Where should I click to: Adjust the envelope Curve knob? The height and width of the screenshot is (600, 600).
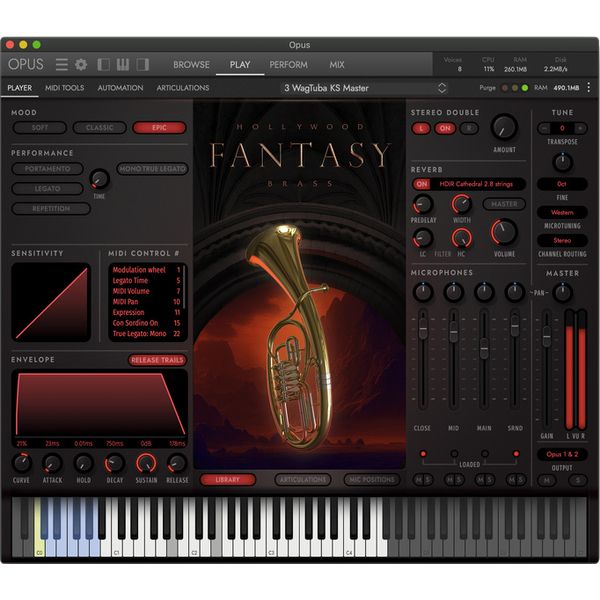click(x=21, y=463)
